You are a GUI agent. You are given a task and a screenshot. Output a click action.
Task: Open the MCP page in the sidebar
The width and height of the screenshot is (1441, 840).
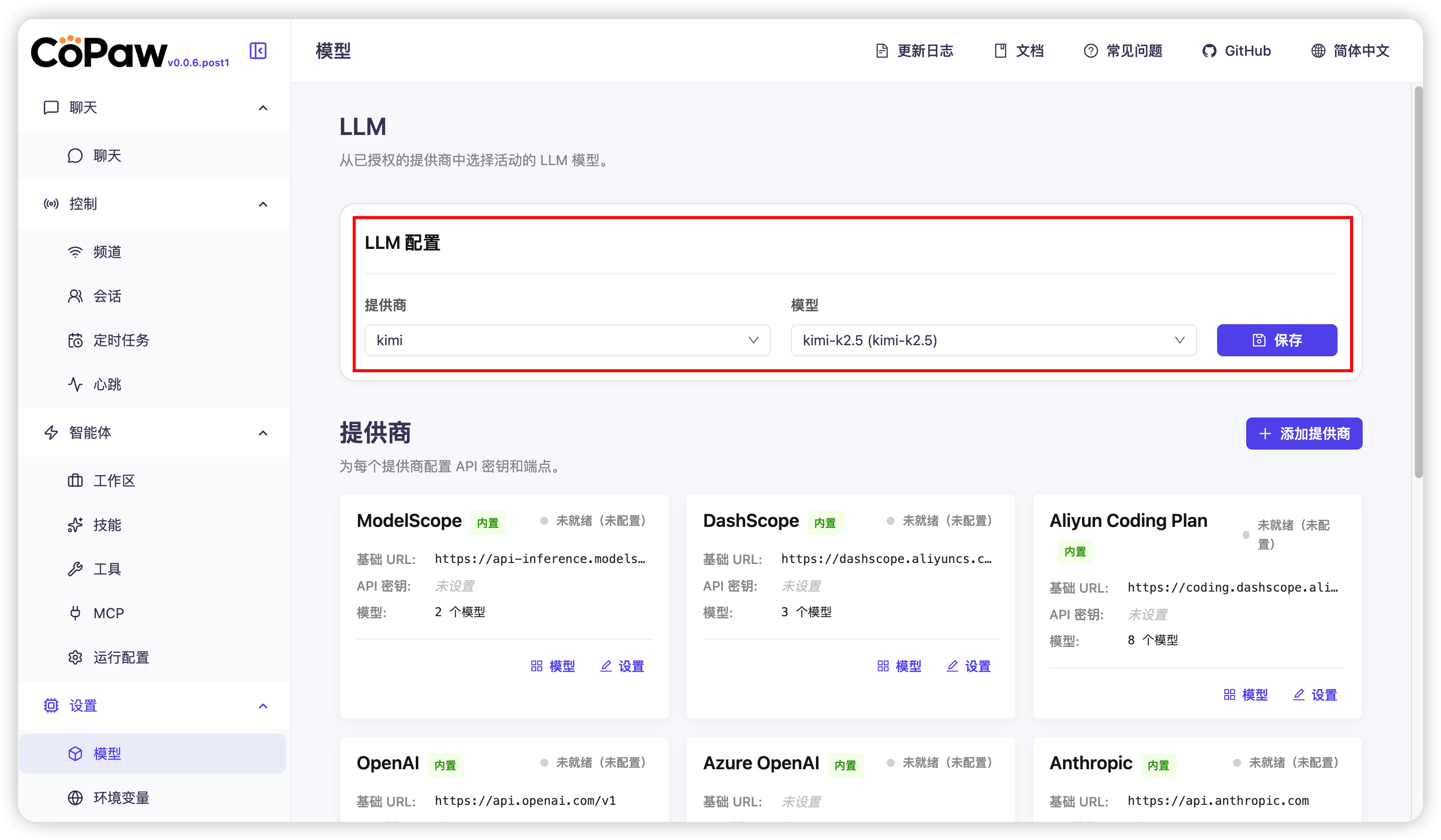[x=108, y=613]
